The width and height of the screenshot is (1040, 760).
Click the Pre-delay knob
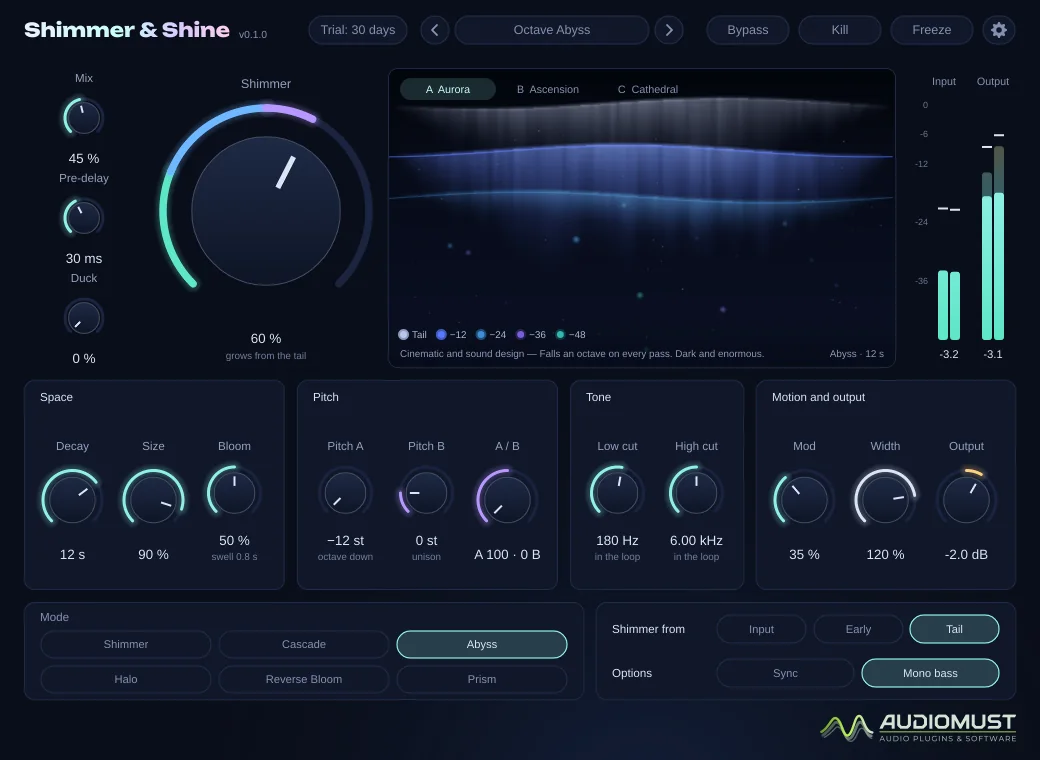84,218
